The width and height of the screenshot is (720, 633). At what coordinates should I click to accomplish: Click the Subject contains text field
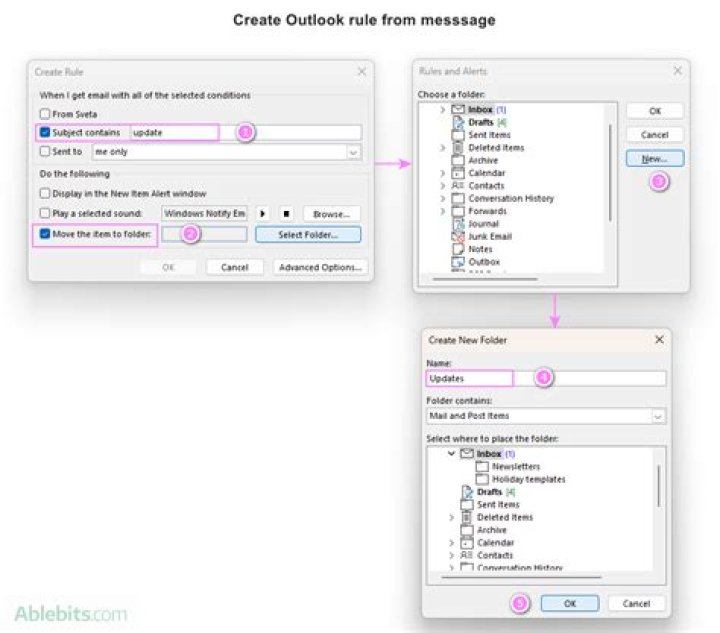(246, 133)
